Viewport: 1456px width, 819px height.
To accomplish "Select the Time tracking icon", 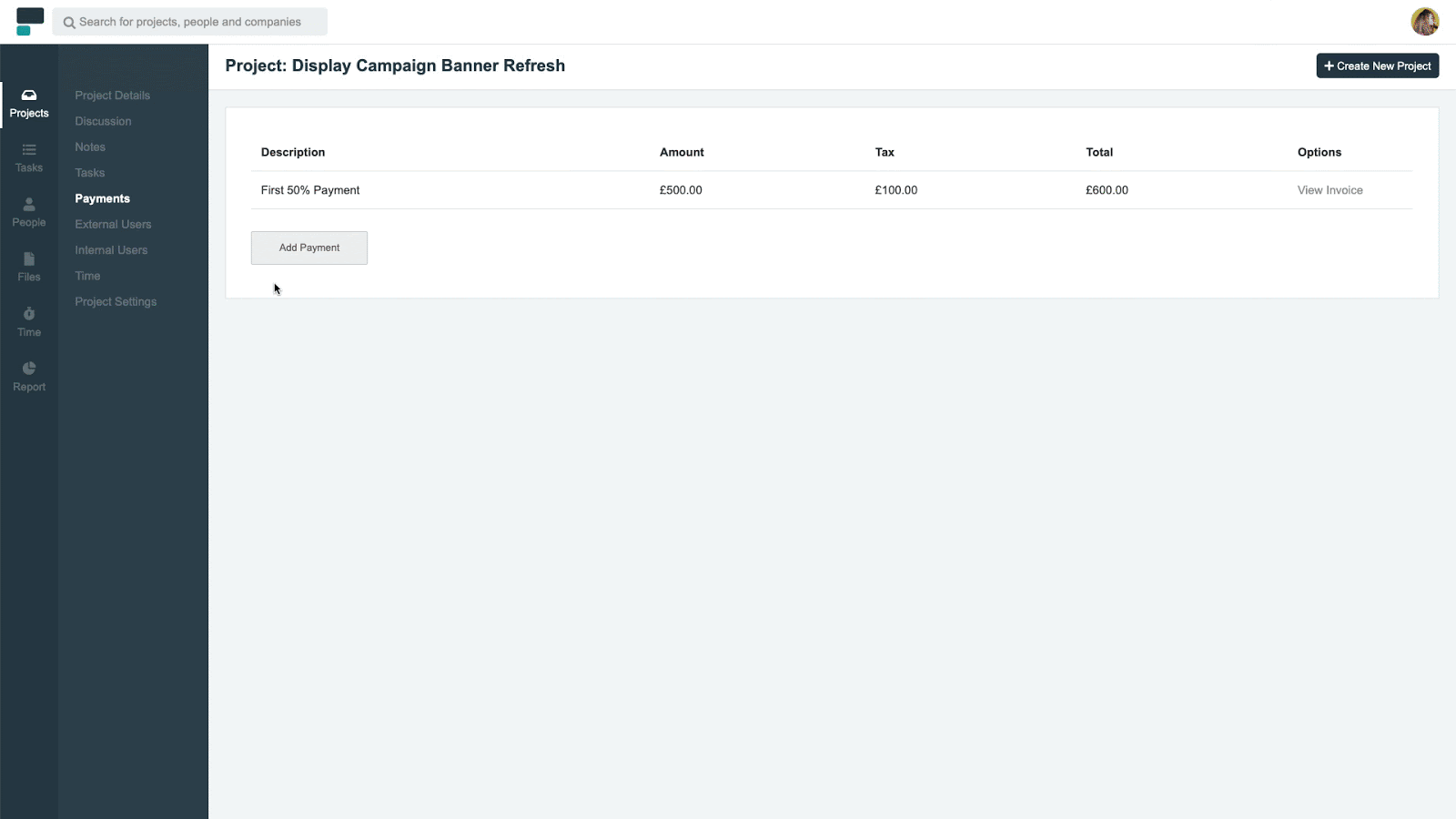I will click(x=28, y=321).
